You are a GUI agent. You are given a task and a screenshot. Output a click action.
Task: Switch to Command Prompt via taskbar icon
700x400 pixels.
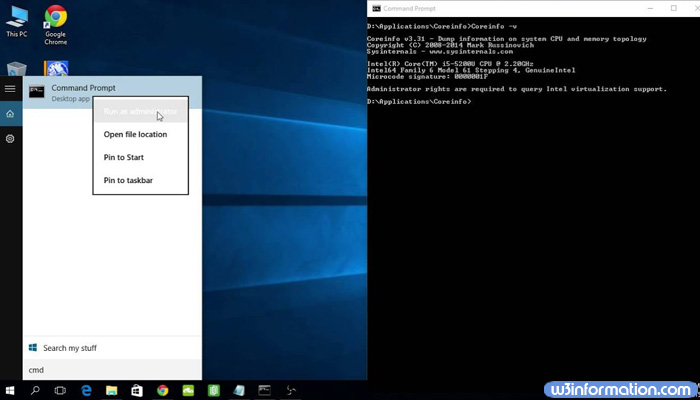coord(264,391)
